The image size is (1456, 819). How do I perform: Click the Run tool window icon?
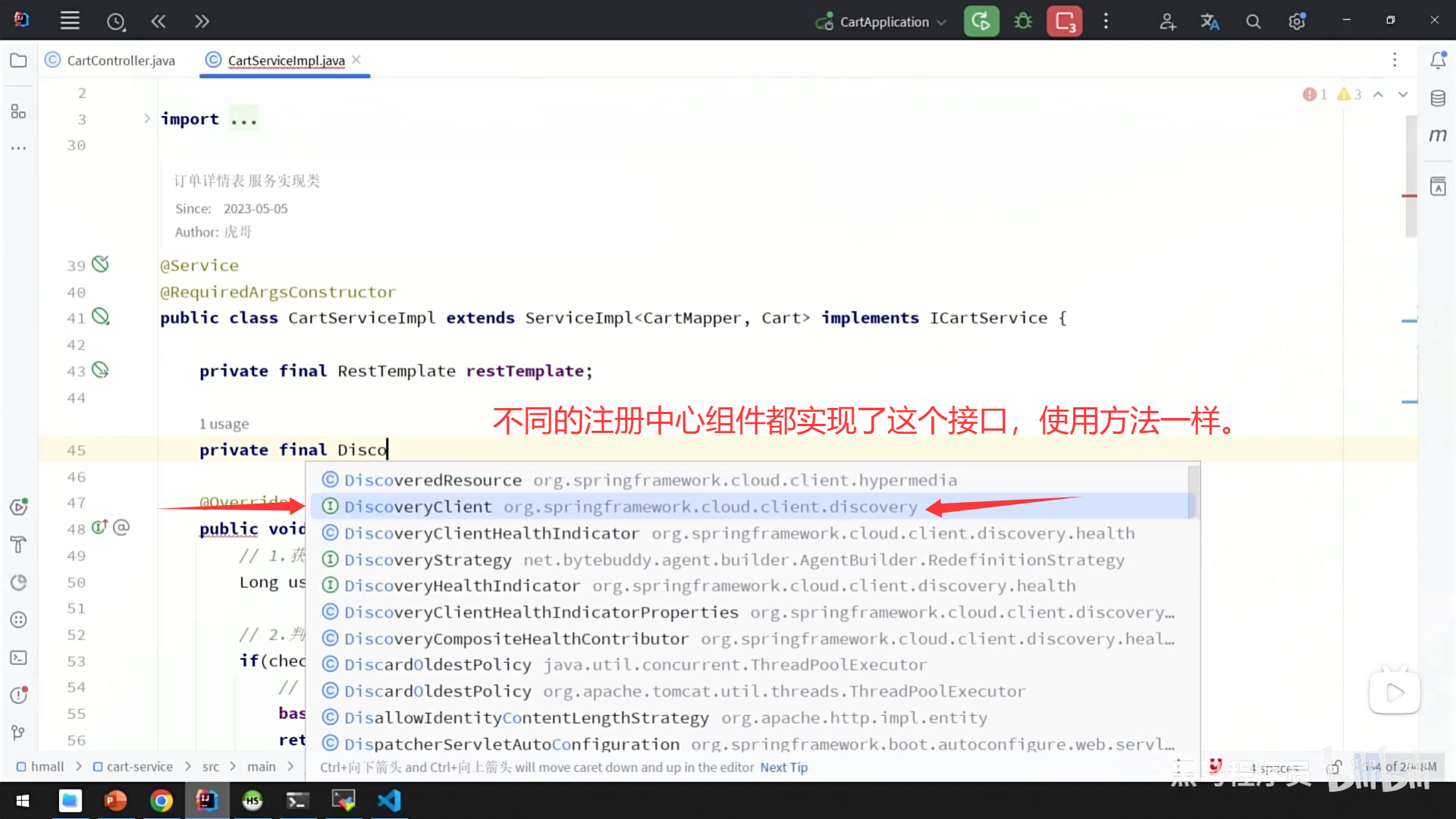(18, 507)
